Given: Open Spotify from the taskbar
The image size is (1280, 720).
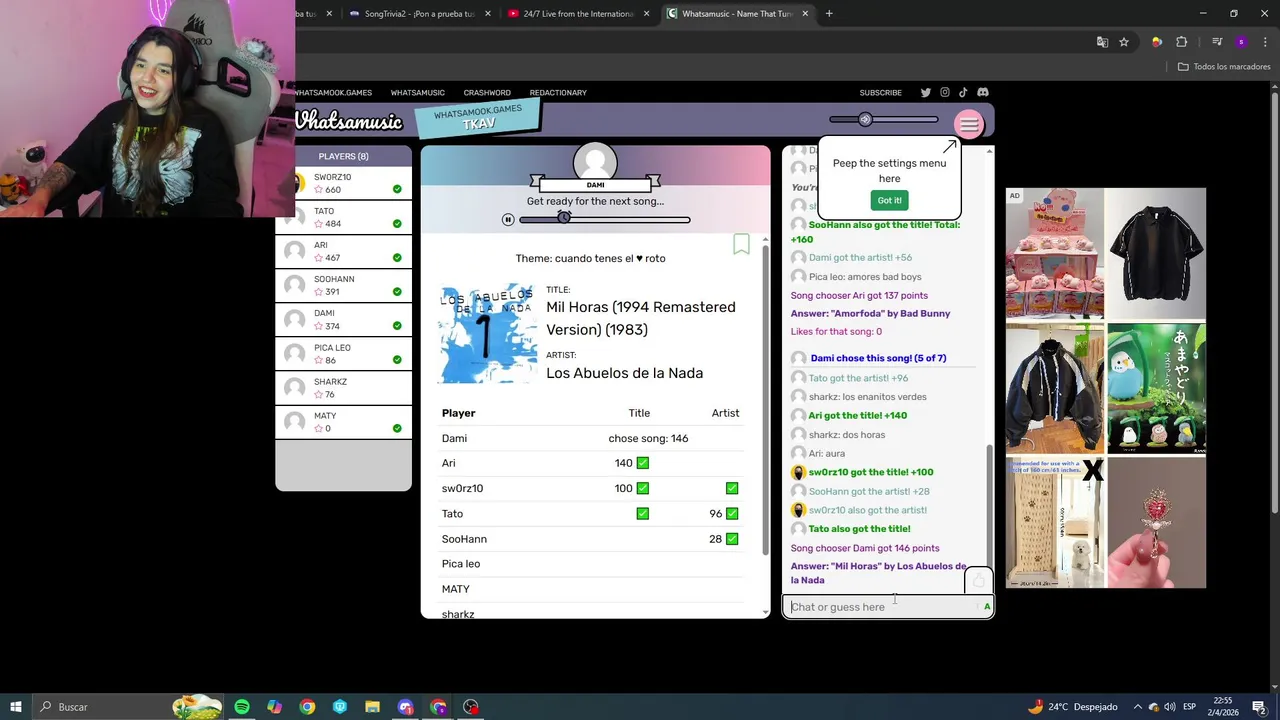Looking at the screenshot, I should pyautogui.click(x=241, y=707).
